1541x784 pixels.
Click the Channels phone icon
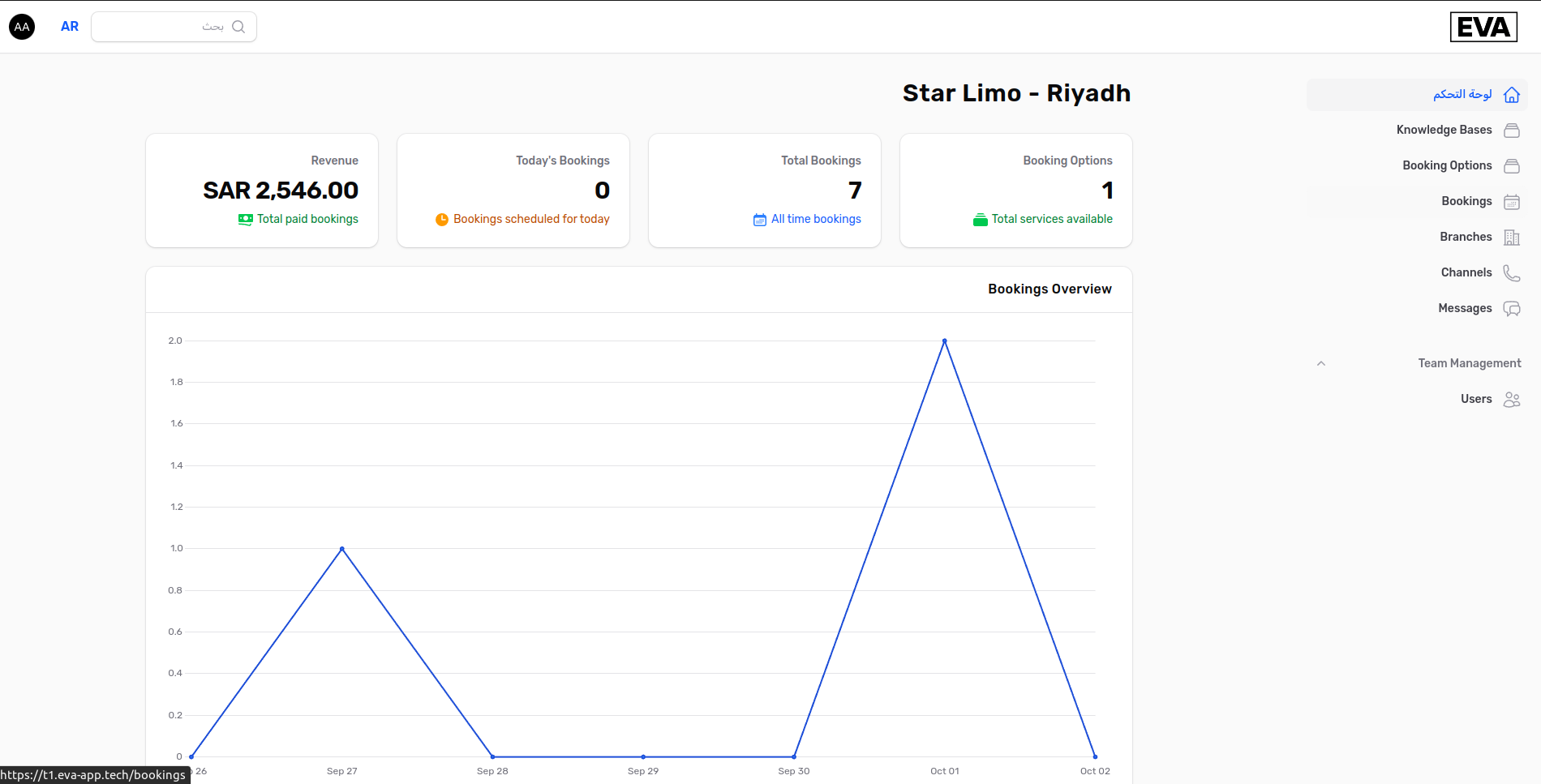[x=1511, y=273]
